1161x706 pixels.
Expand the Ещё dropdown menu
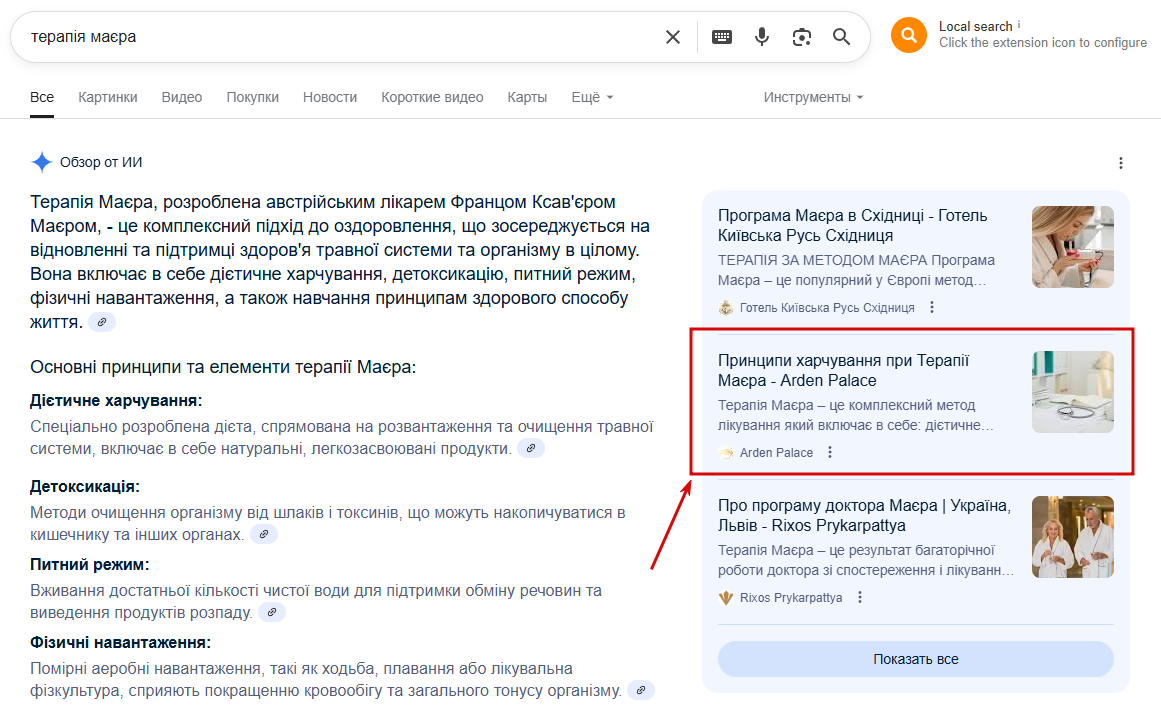point(592,97)
